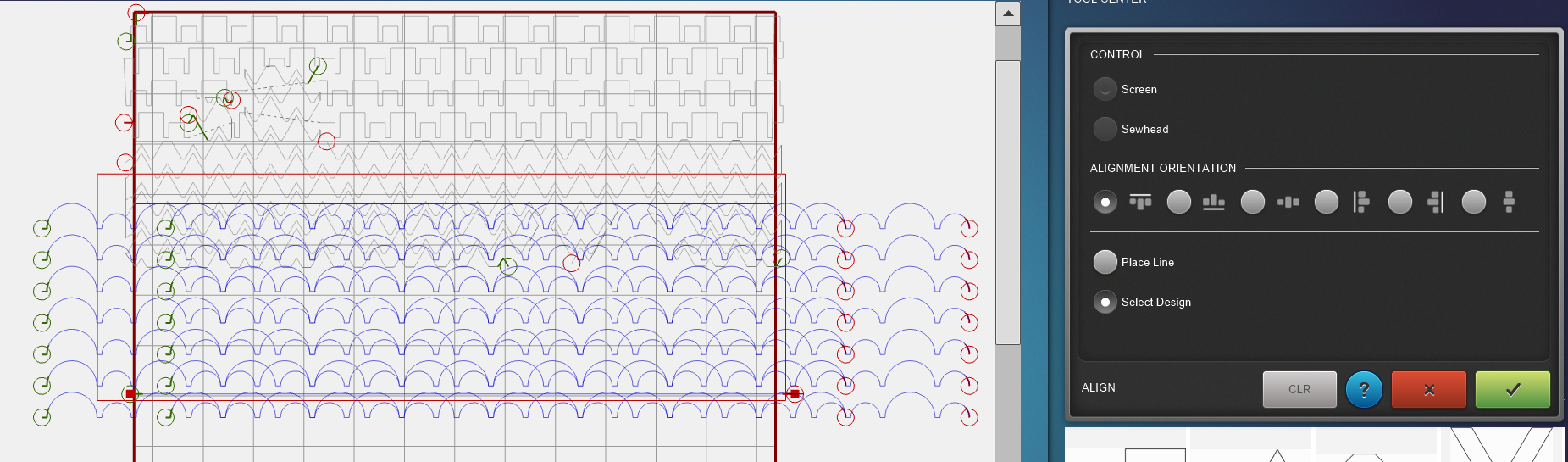Click the canvas scrollbar up arrow

coord(1007,14)
